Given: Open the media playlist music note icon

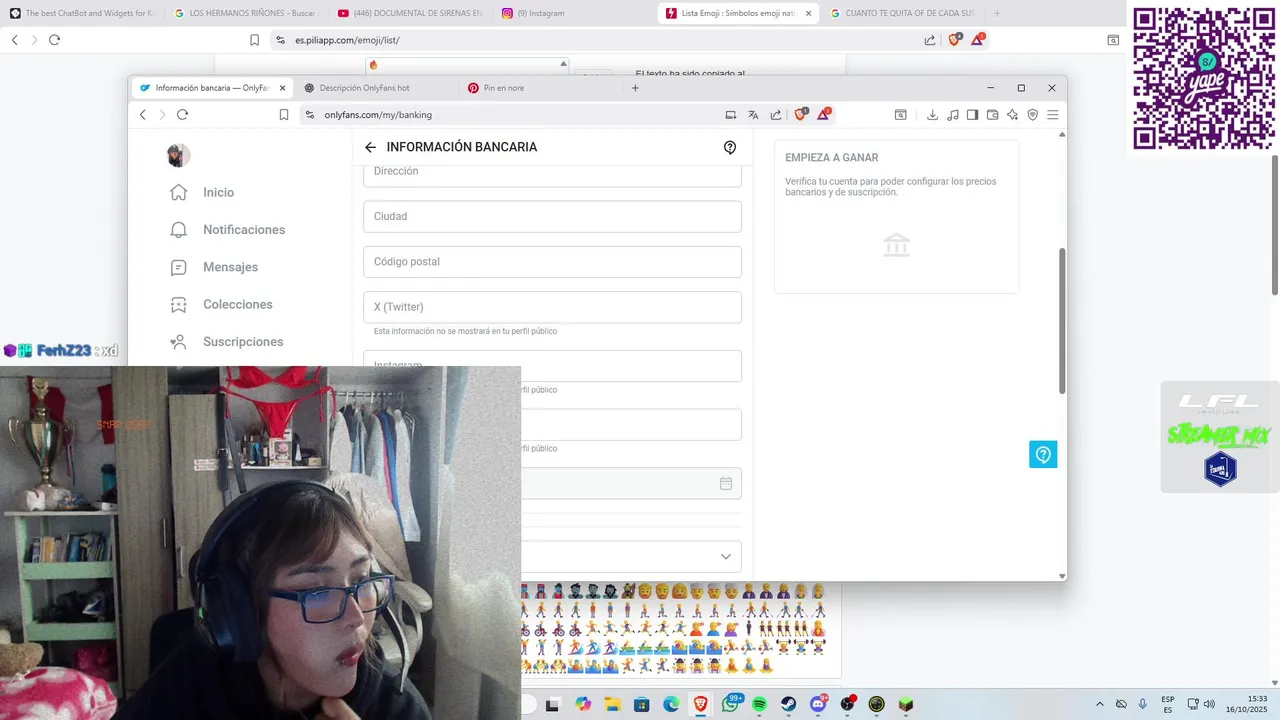Looking at the screenshot, I should coord(952,115).
